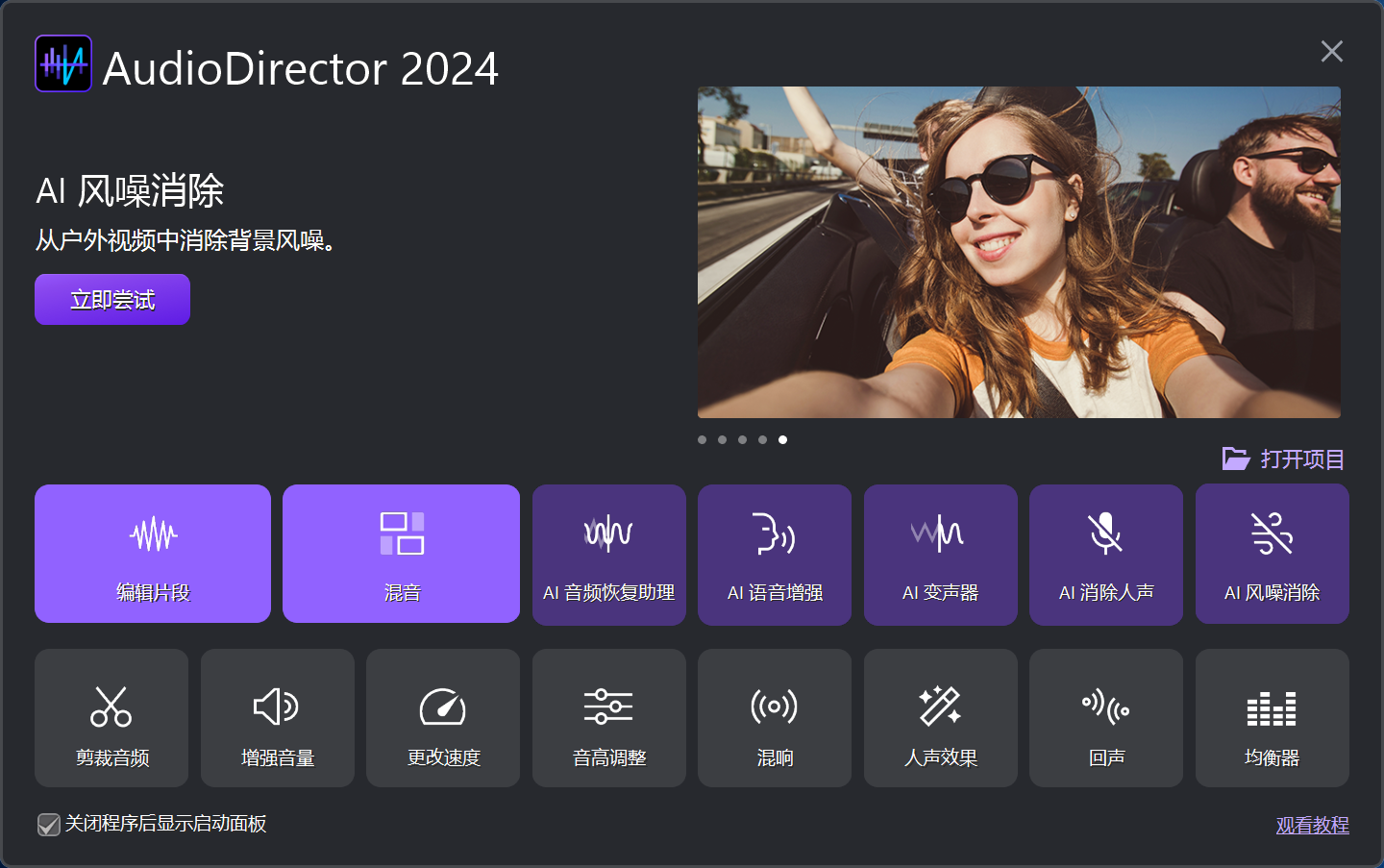Open AI 音频恢复助理 tool
The height and width of the screenshot is (868, 1384).
pyautogui.click(x=608, y=555)
